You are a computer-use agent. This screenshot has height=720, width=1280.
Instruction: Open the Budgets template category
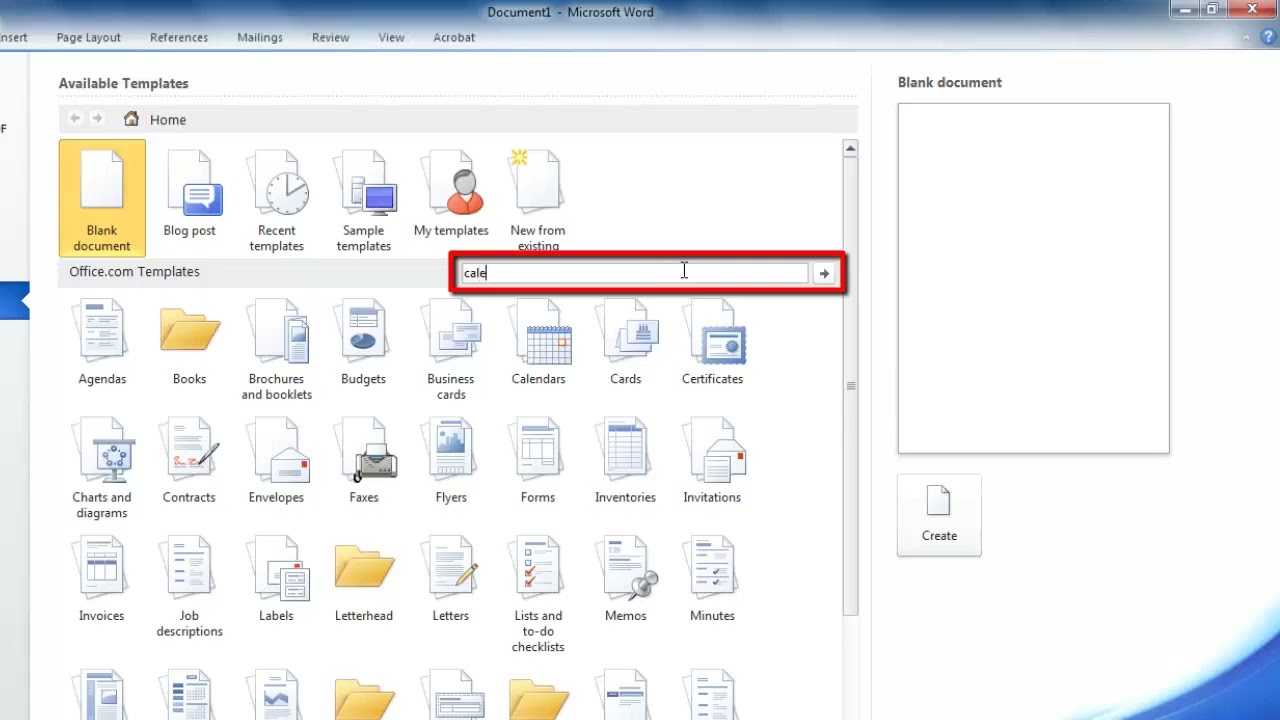363,342
